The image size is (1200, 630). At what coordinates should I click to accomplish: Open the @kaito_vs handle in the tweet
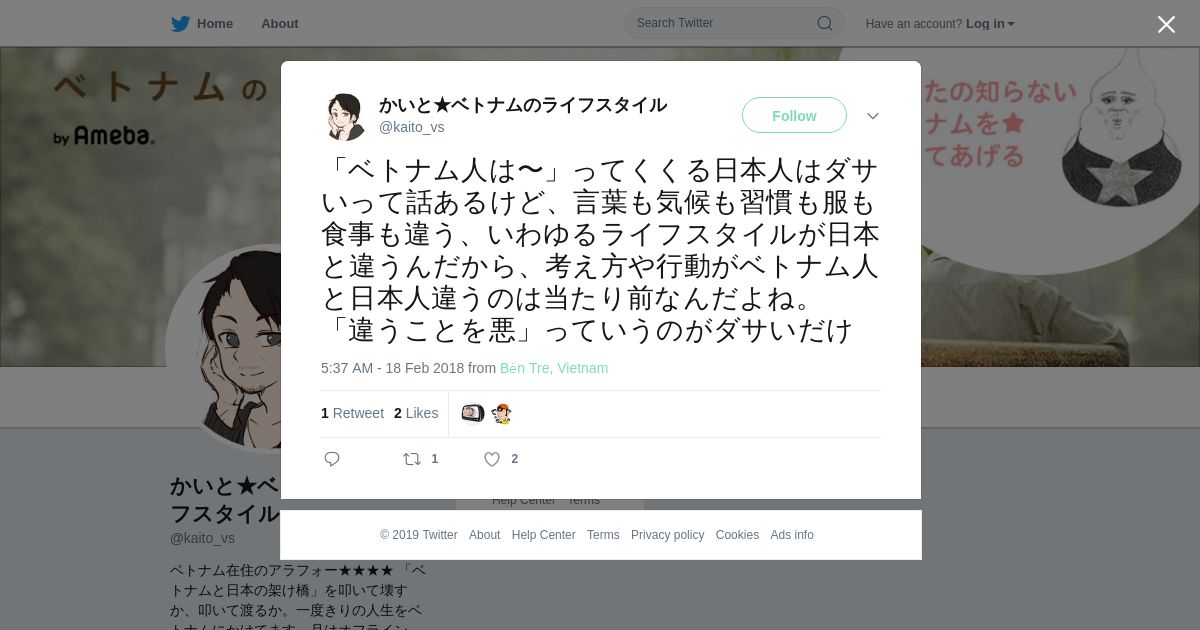[x=411, y=127]
